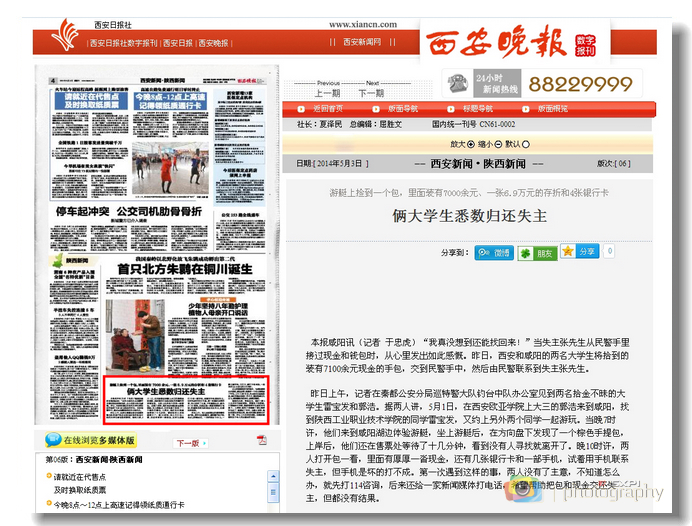This screenshot has width=692, height=526.
Task: Go to 上一期 previous issue
Action: [328, 93]
